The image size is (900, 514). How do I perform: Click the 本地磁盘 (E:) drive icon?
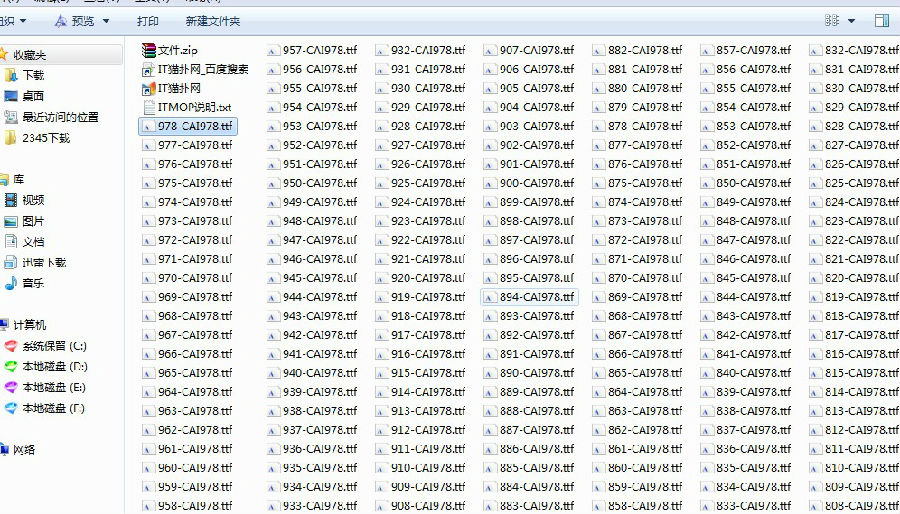click(11, 387)
